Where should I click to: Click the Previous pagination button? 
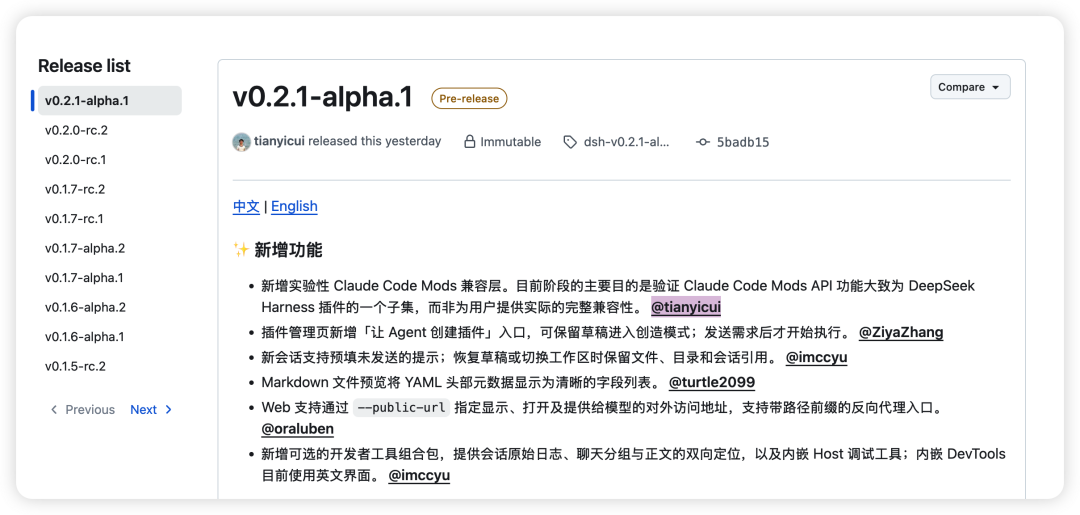[83, 410]
